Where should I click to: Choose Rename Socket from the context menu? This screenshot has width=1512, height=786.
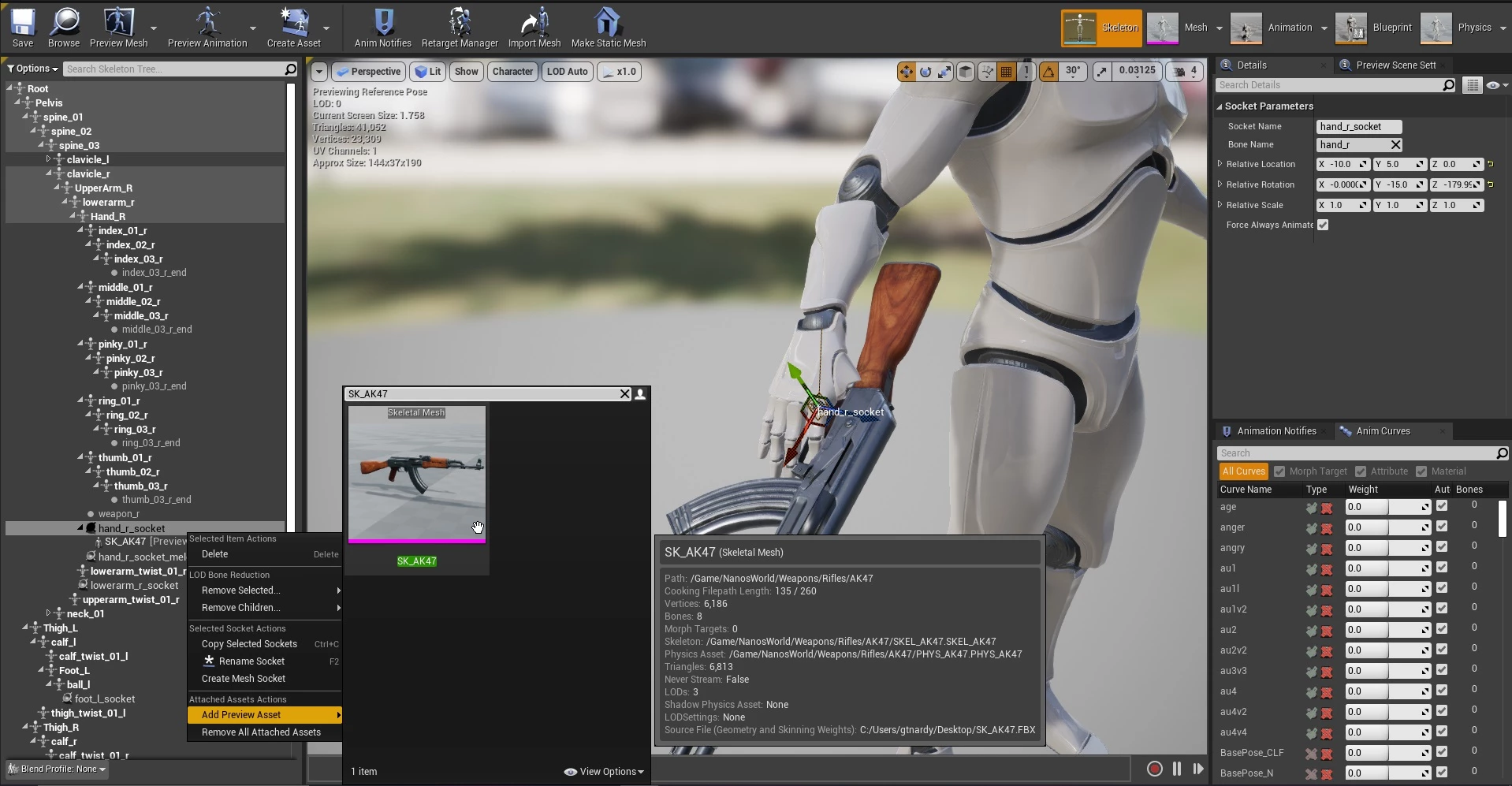tap(251, 661)
